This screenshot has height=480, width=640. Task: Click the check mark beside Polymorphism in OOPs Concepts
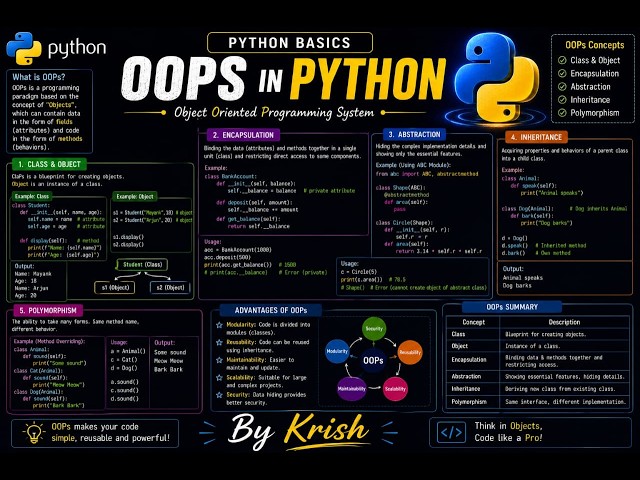point(562,113)
